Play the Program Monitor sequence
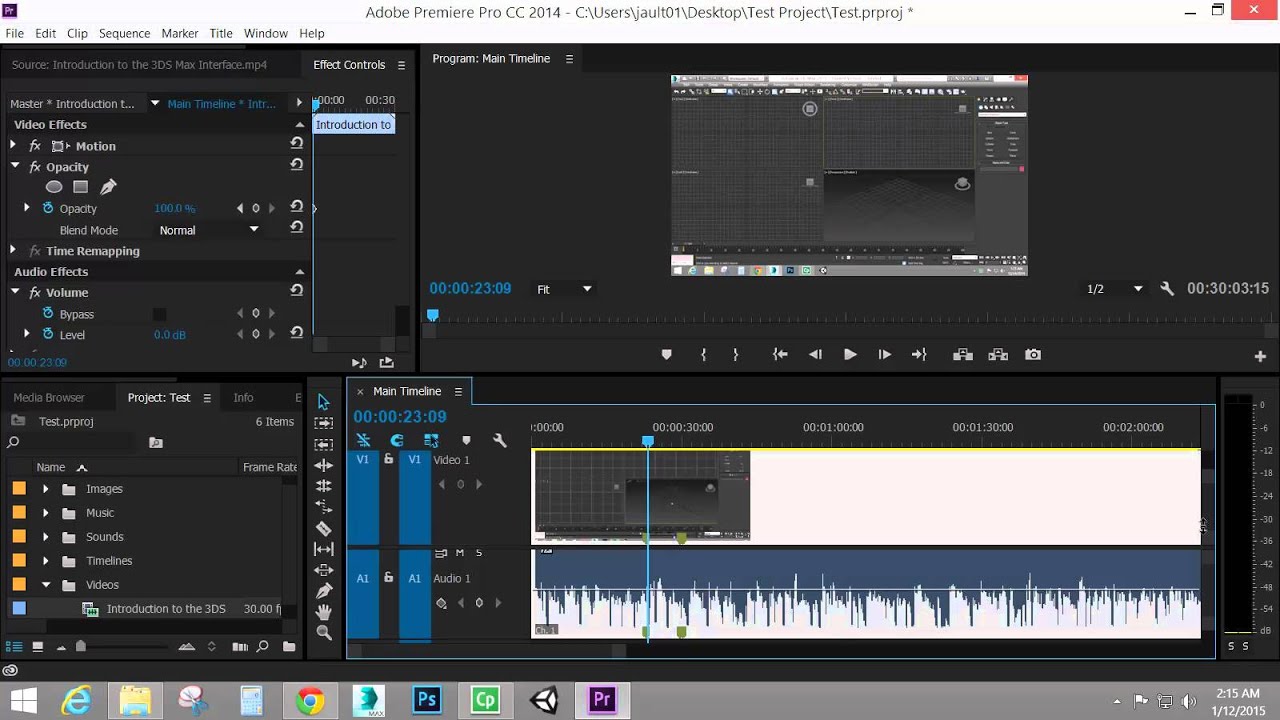Viewport: 1280px width, 720px height. tap(850, 355)
